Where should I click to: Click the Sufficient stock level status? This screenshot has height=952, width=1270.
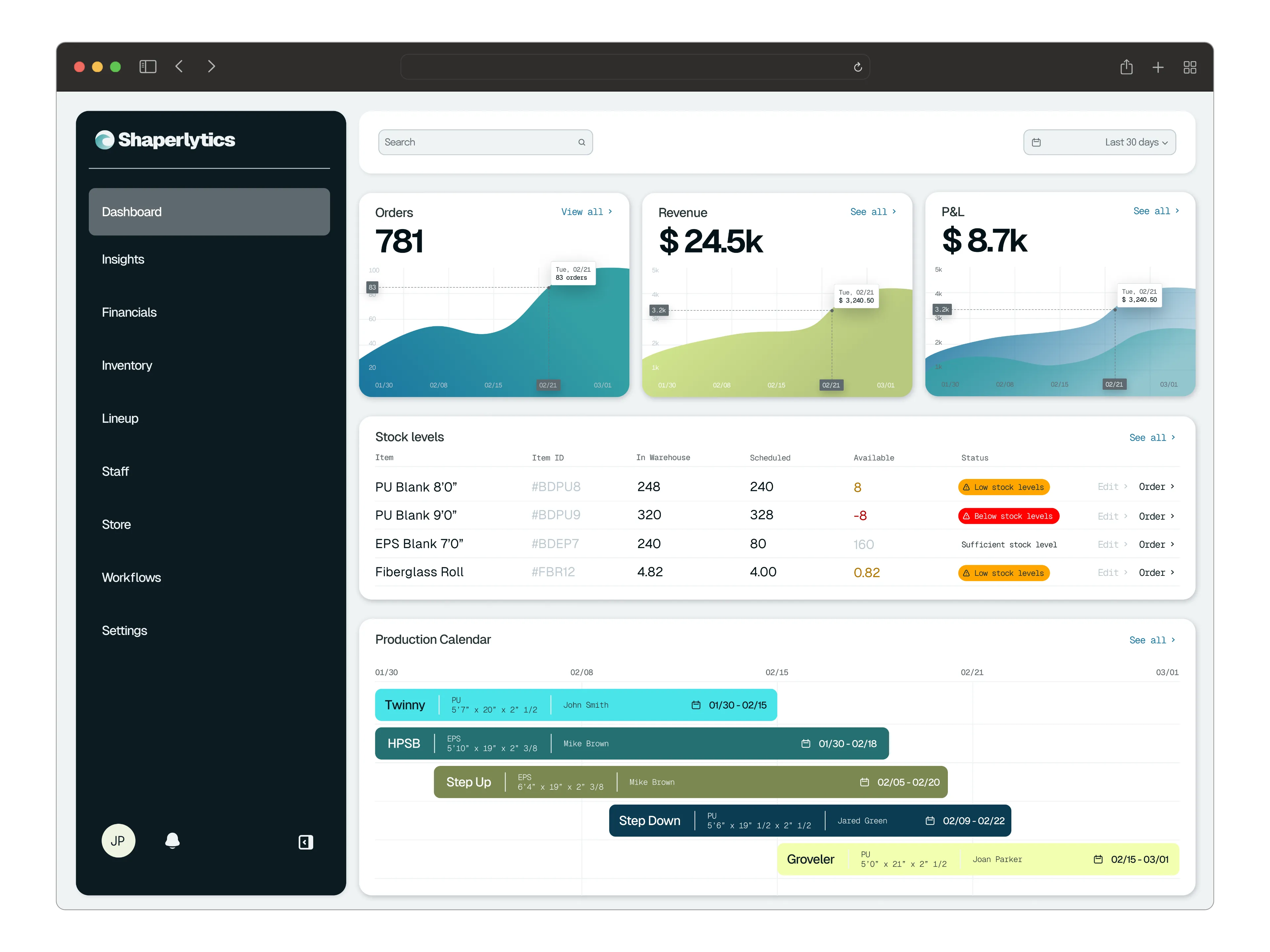1009,544
